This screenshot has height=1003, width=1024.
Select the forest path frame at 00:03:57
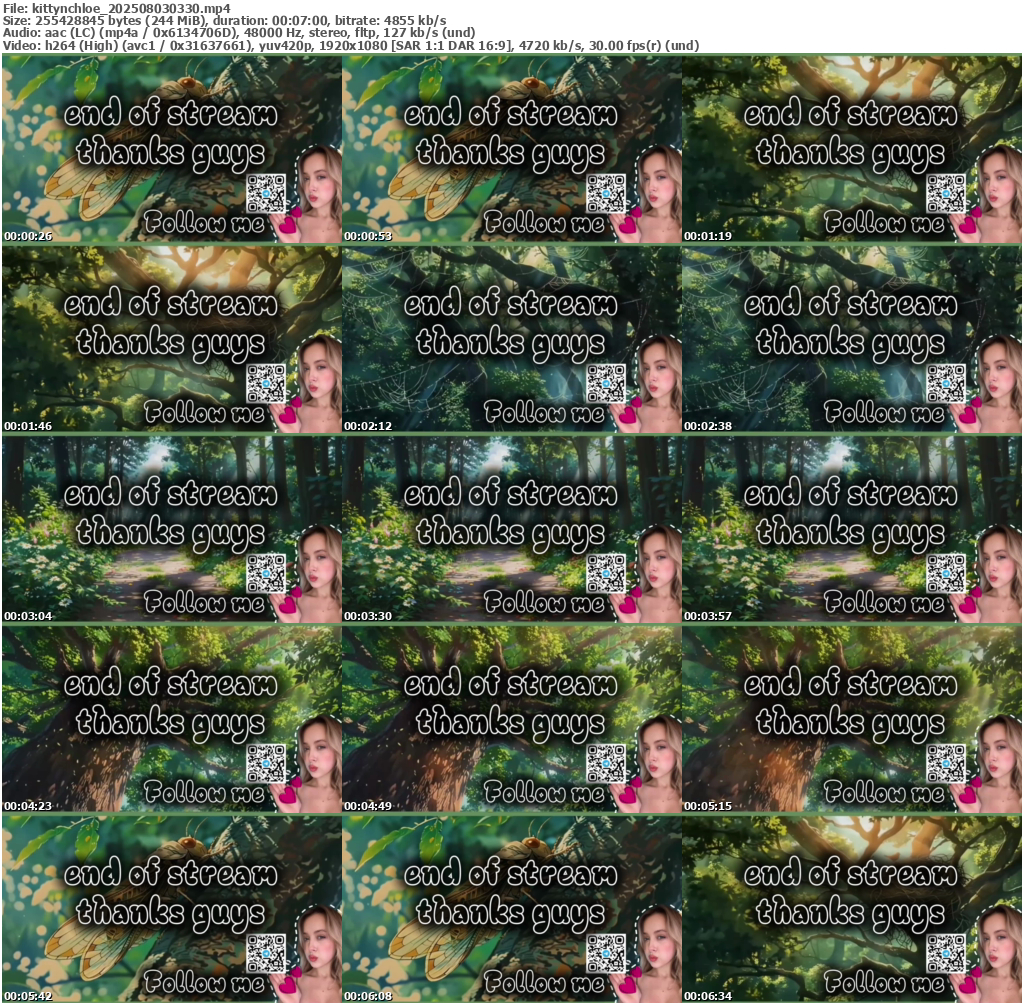pos(852,529)
